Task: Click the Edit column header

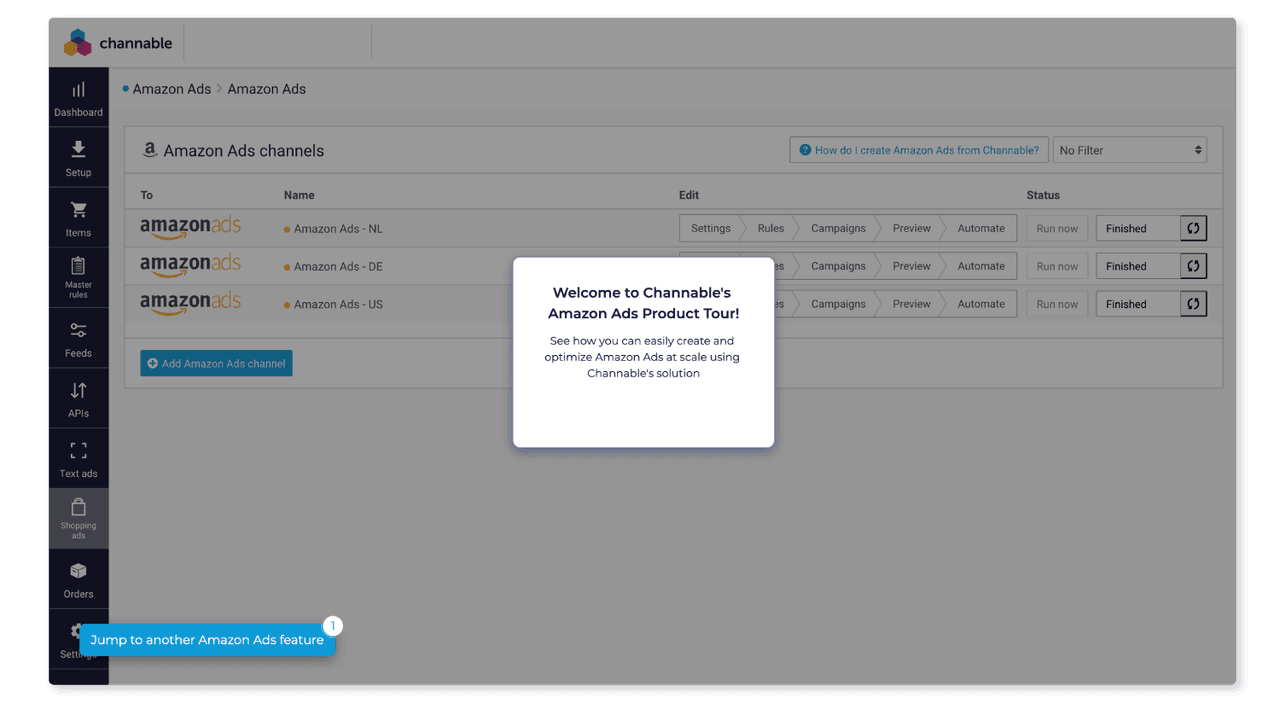Action: [689, 195]
